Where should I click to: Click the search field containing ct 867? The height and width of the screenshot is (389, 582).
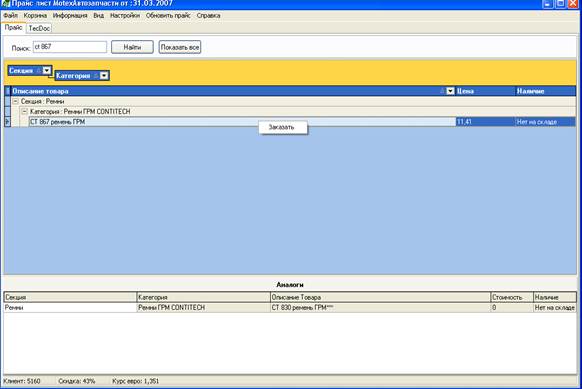pos(70,47)
